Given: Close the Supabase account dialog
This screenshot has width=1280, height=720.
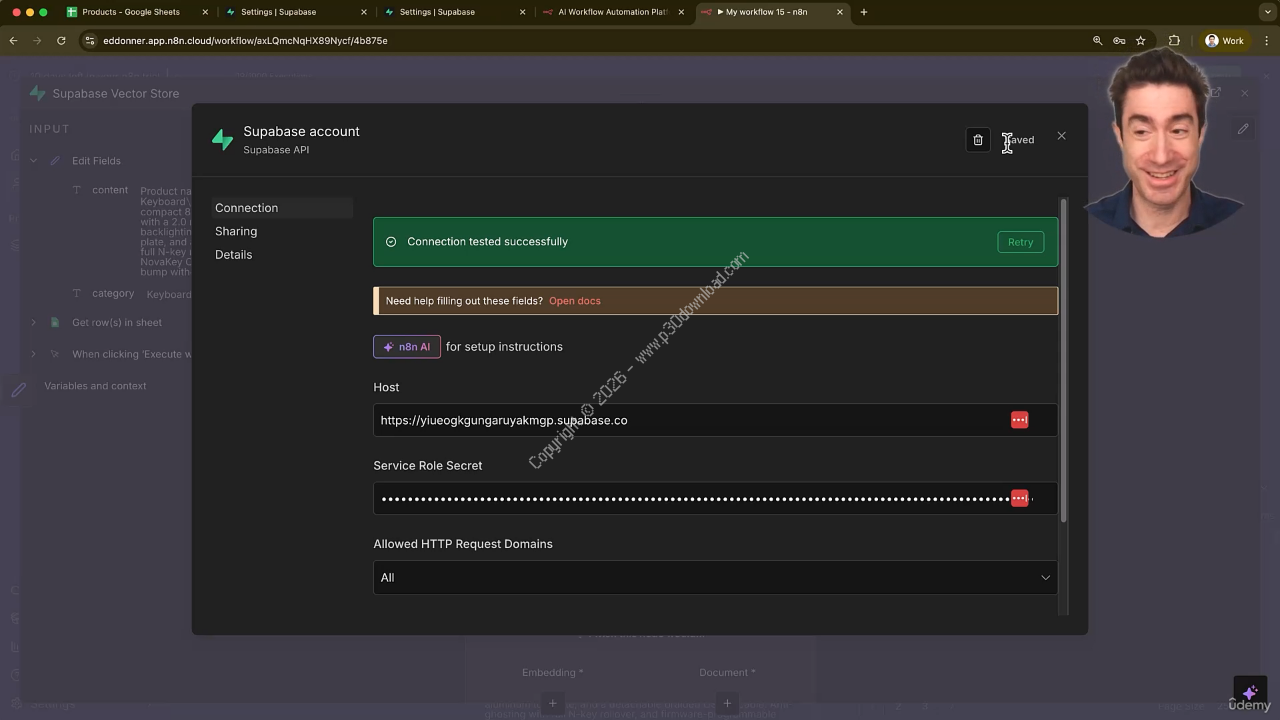Looking at the screenshot, I should coord(1061,136).
